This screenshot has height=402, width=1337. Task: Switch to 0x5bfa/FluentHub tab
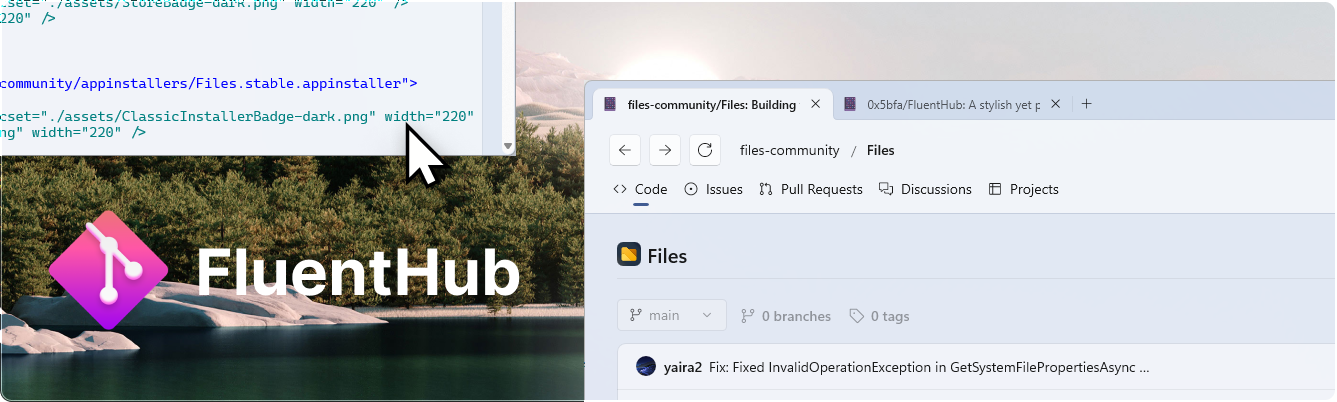(x=953, y=104)
